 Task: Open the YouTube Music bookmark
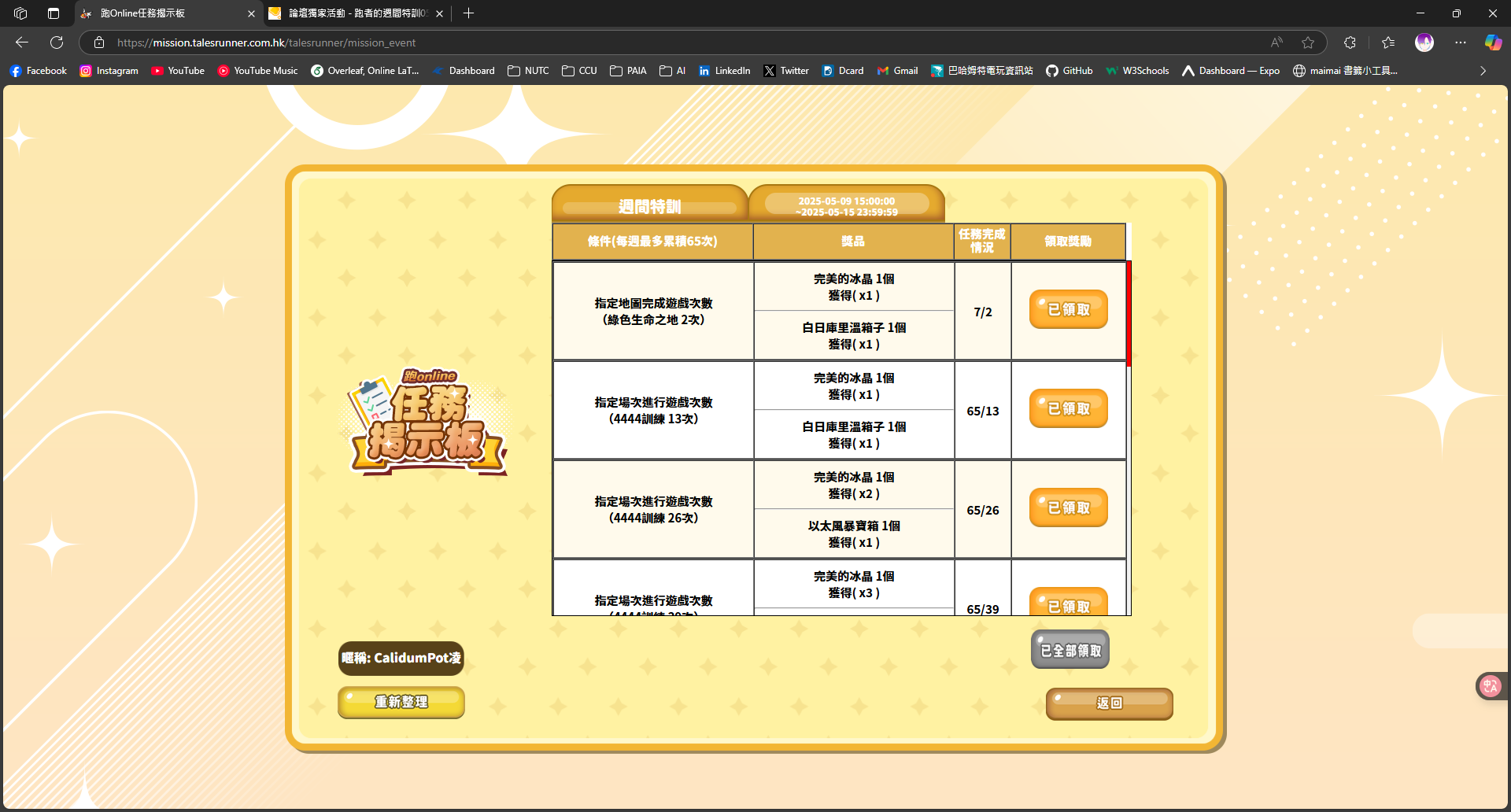click(x=258, y=71)
